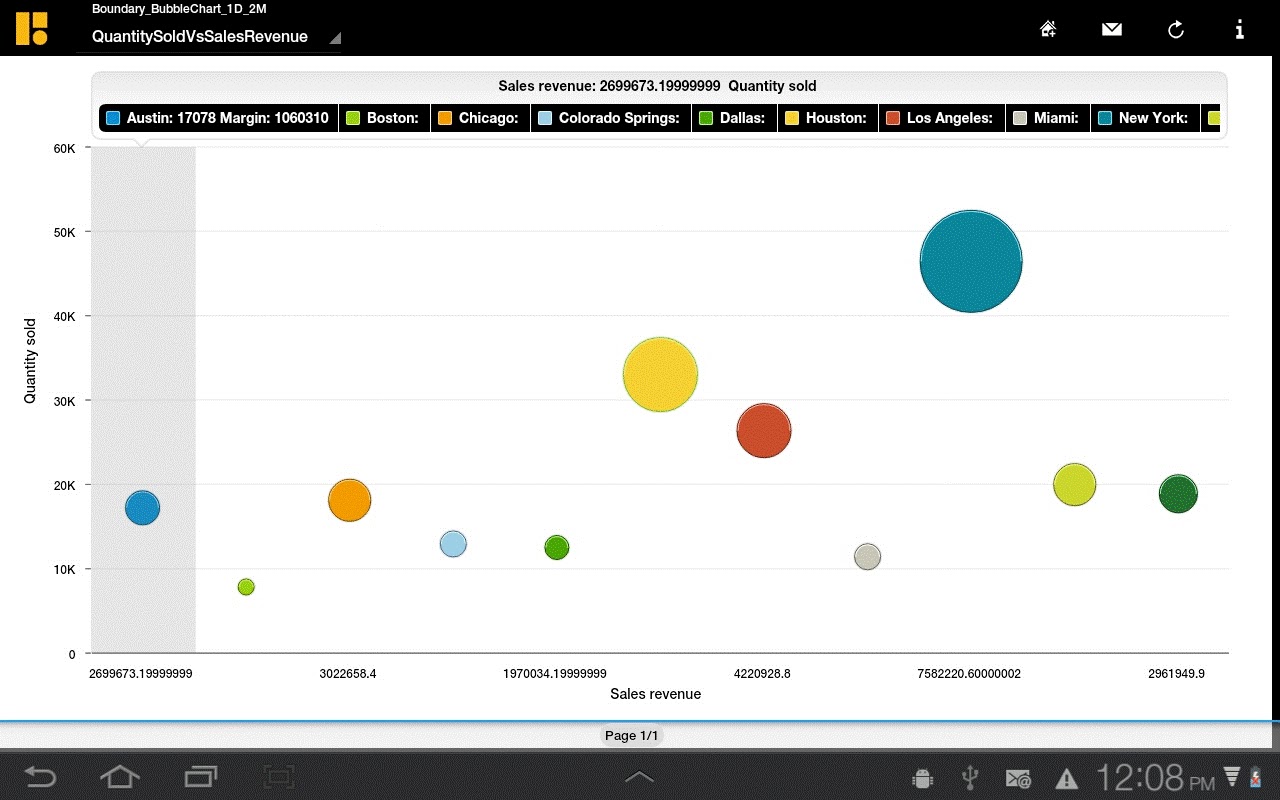
Task: Open recent apps from the navigation bar
Action: (x=198, y=775)
